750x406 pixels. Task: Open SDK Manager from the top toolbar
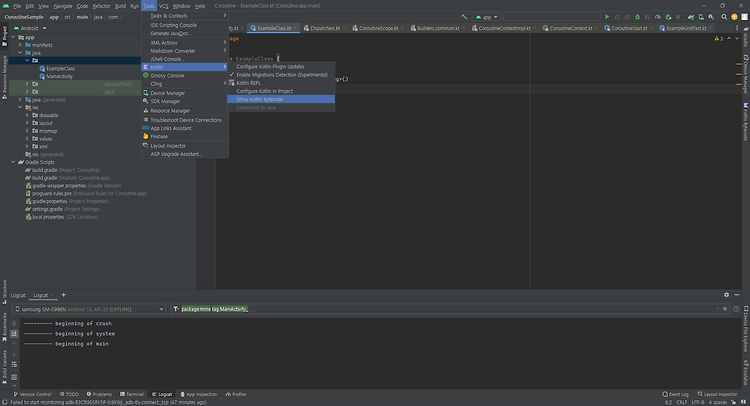[711, 17]
